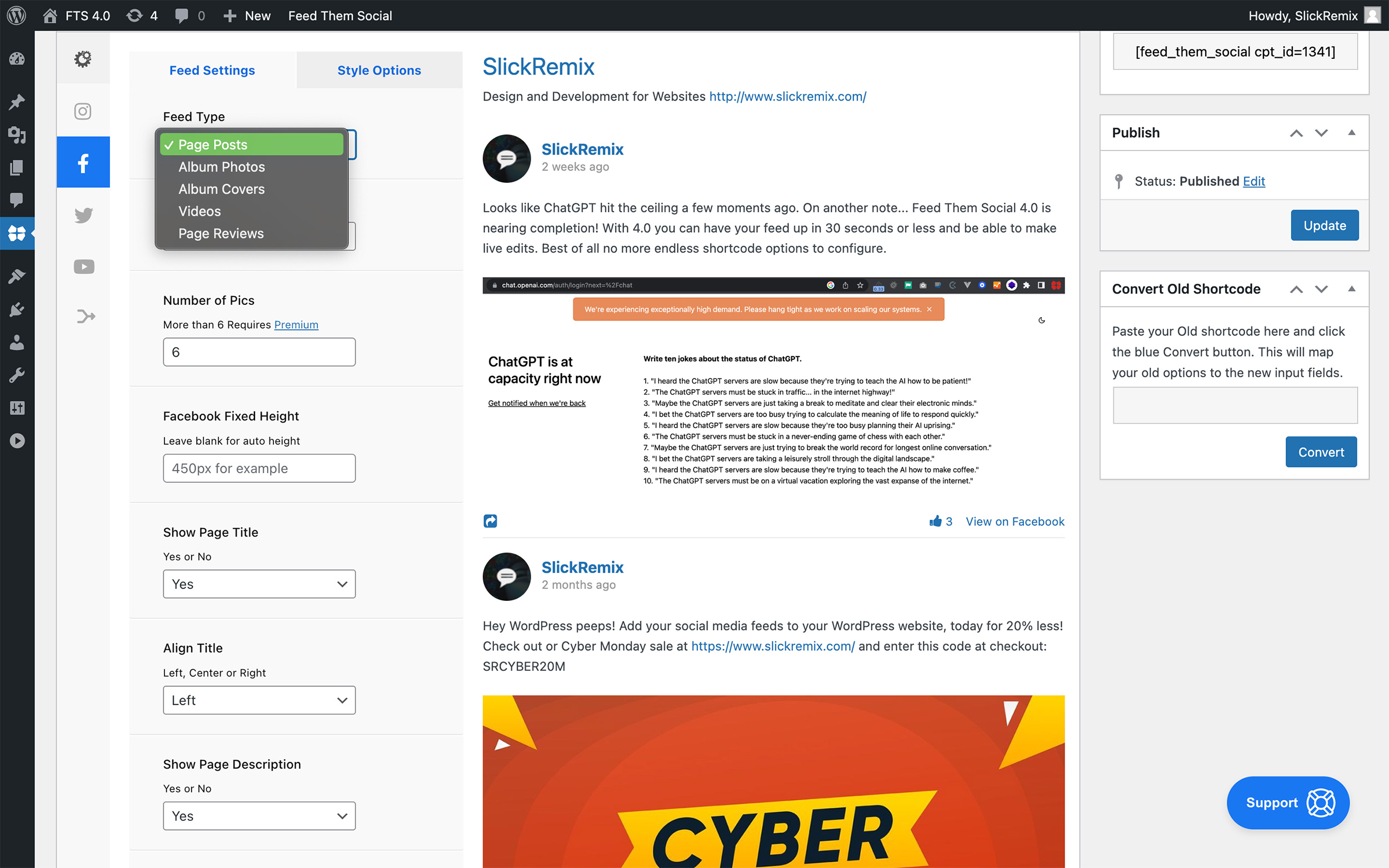Open the Pages sidebar icon
Viewport: 1389px width, 868px height.
17,168
